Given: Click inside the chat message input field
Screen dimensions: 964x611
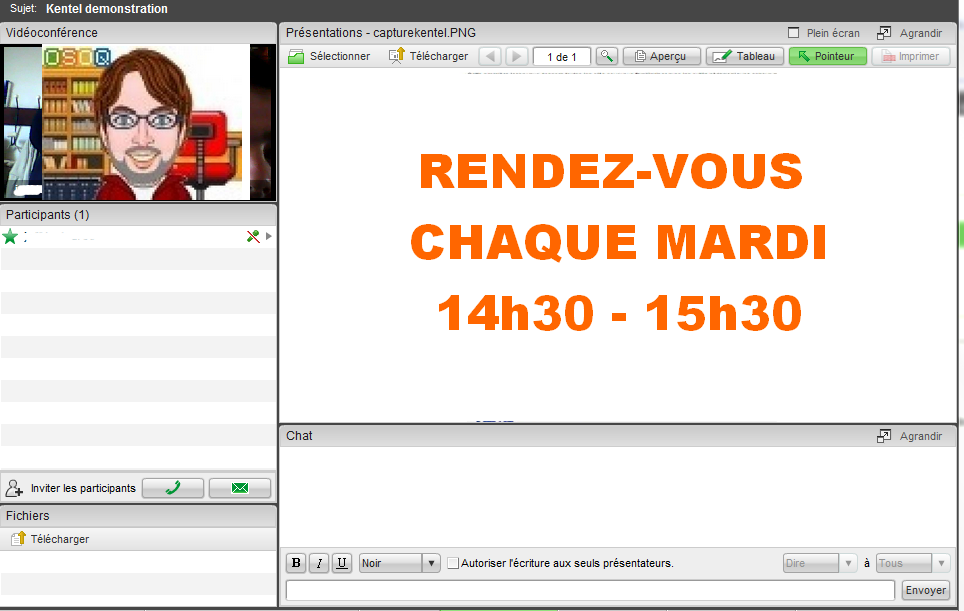Looking at the screenshot, I should [x=590, y=590].
